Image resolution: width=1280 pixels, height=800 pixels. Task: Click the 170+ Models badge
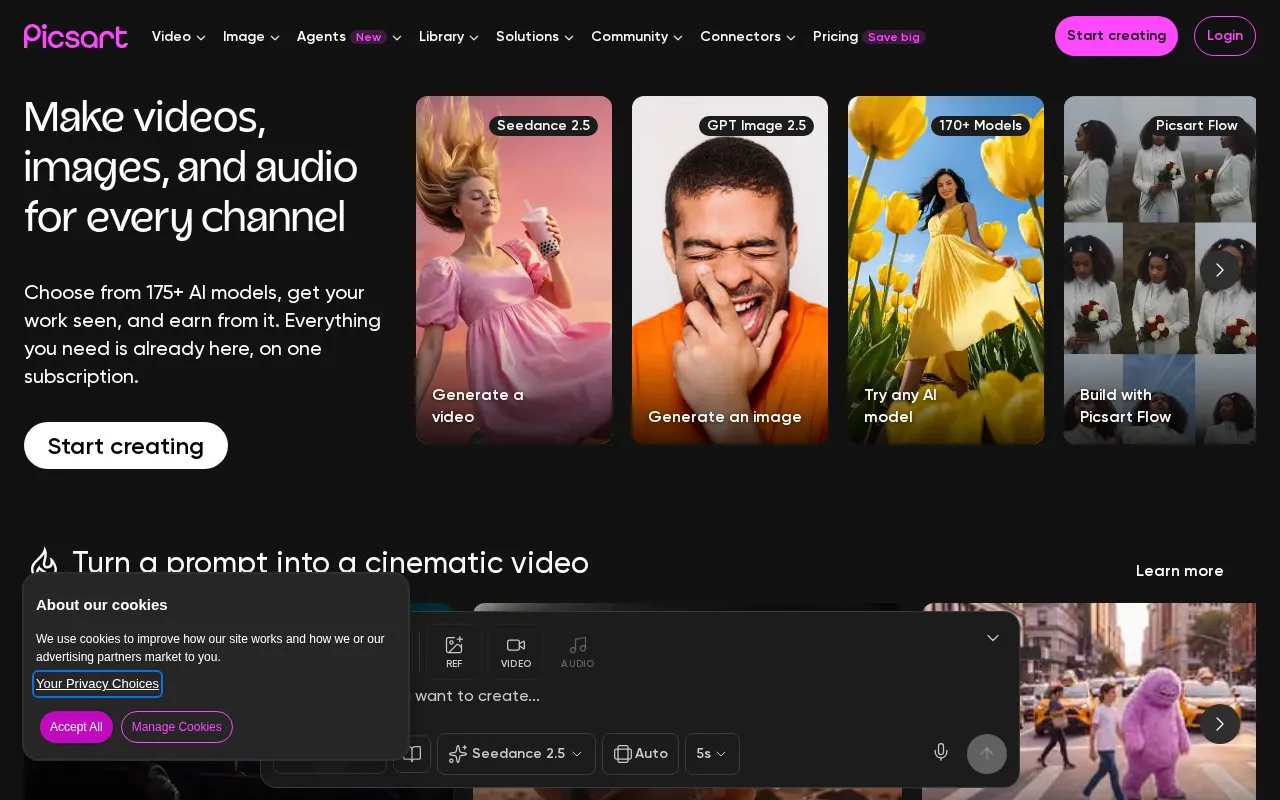tap(980, 125)
